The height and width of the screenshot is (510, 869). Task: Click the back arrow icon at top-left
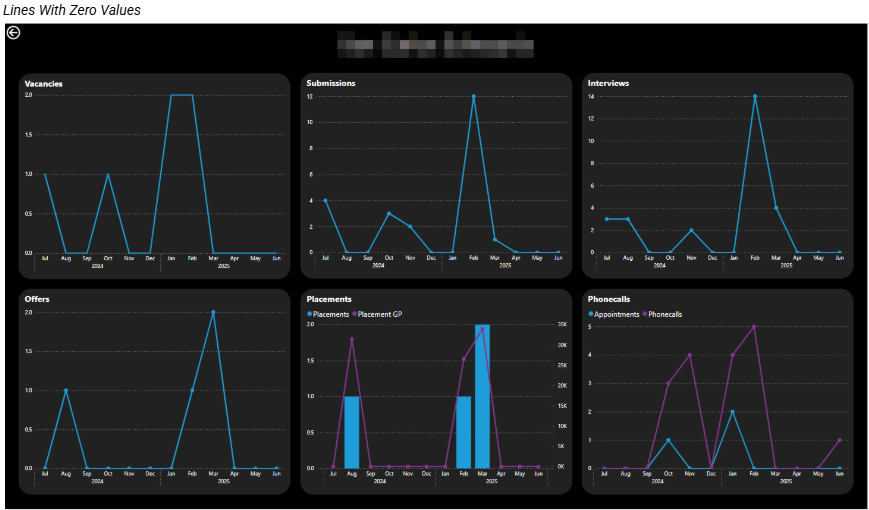click(13, 33)
